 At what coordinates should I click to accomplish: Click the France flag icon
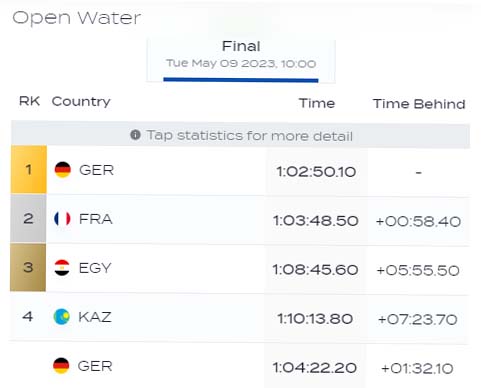coord(62,219)
